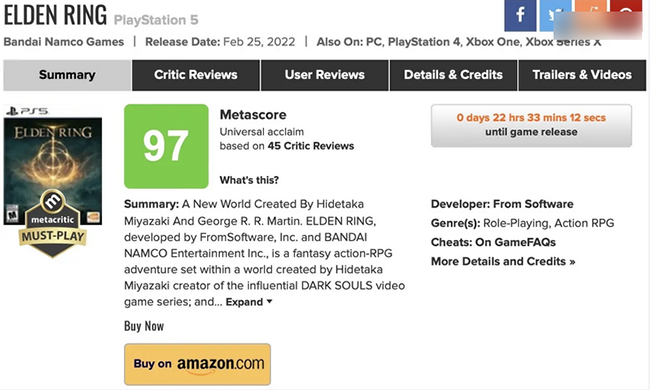This screenshot has width=650, height=390.
Task: Expand the game summary text
Action: (249, 302)
